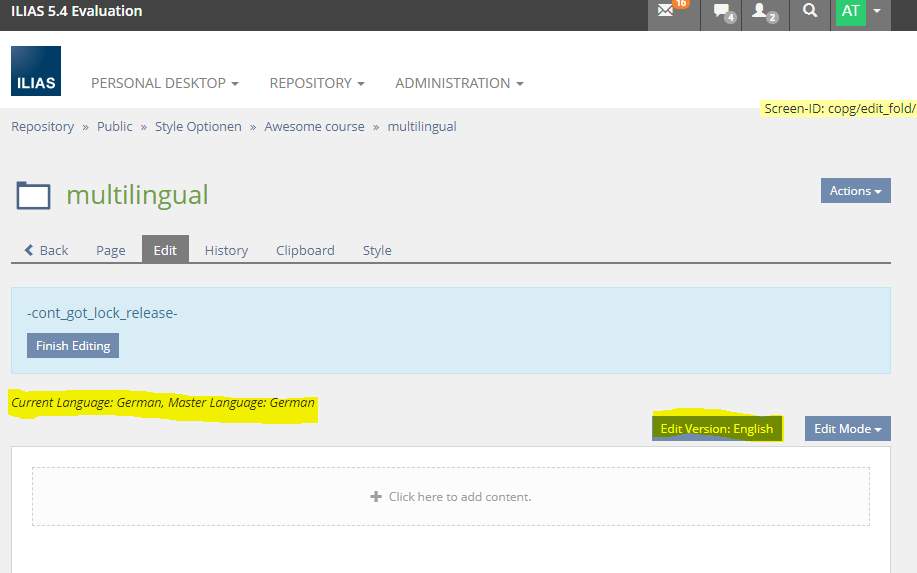917x573 pixels.
Task: Open the Edit Mode dropdown
Action: point(847,429)
